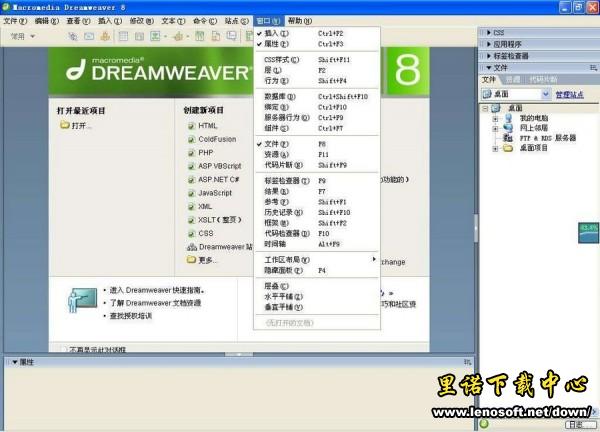The width and height of the screenshot is (600, 432).
Task: Click the Named Anchor icon in the Insert bar
Action: point(105,36)
